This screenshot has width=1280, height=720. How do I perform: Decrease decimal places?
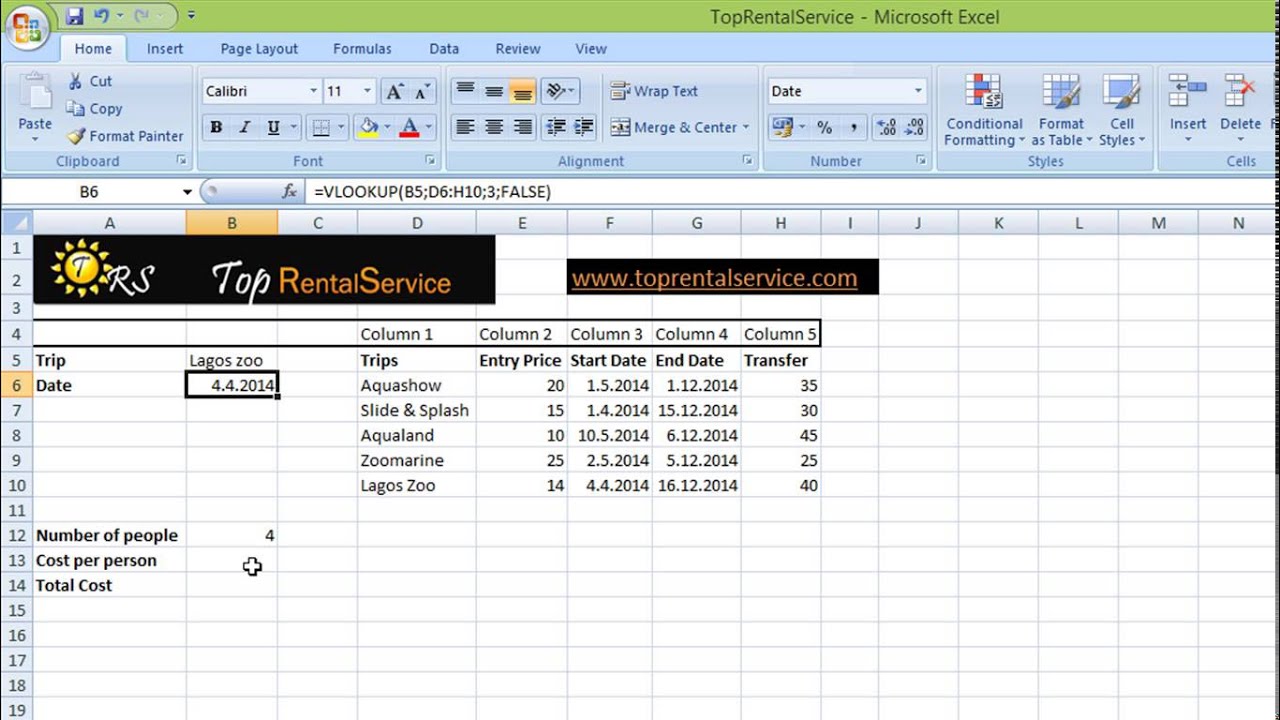[914, 127]
